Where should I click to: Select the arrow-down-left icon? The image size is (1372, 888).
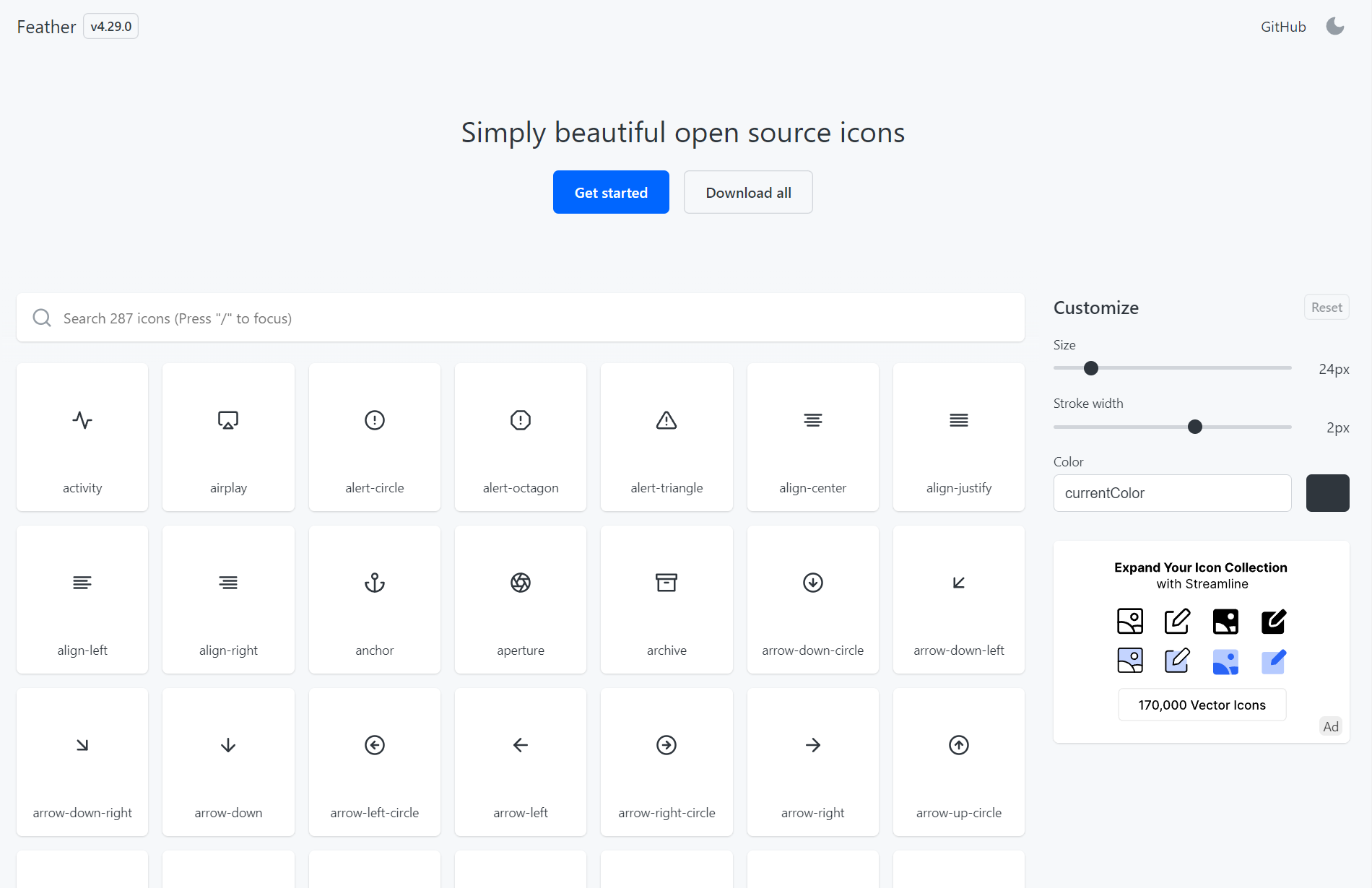pos(959,599)
